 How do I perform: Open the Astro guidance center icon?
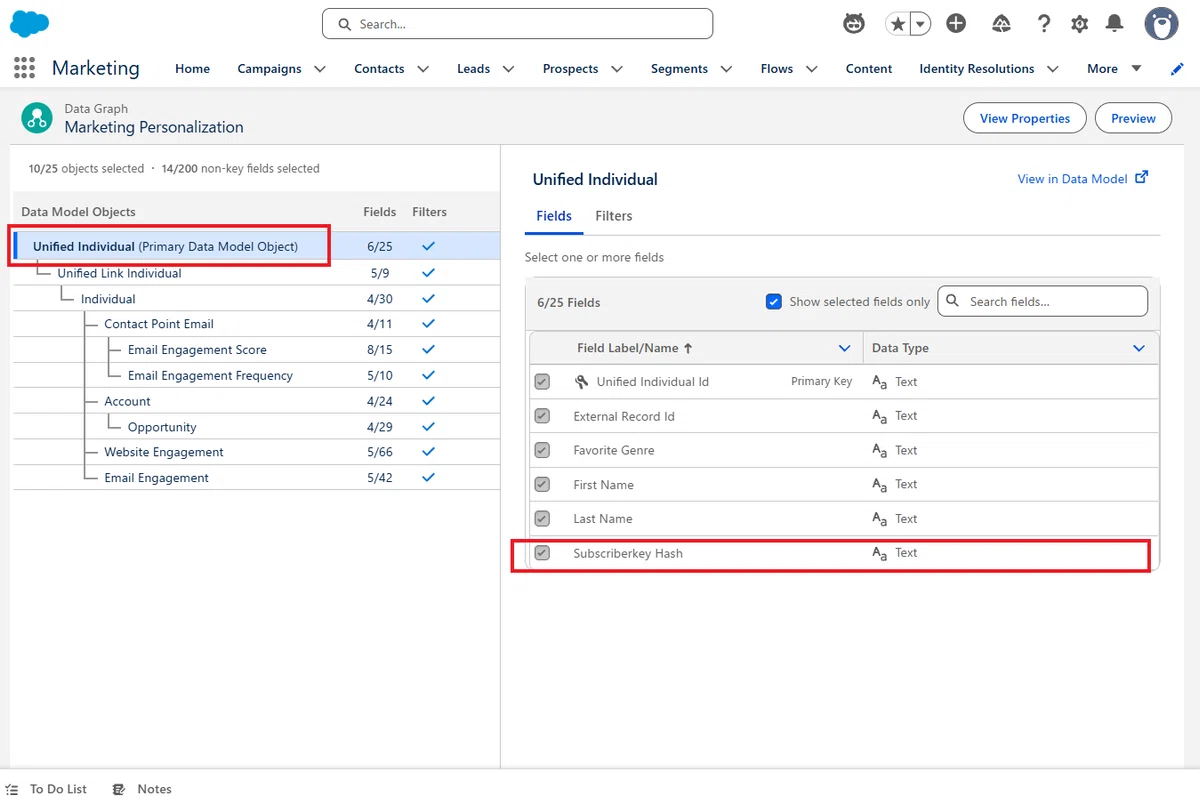click(x=854, y=23)
